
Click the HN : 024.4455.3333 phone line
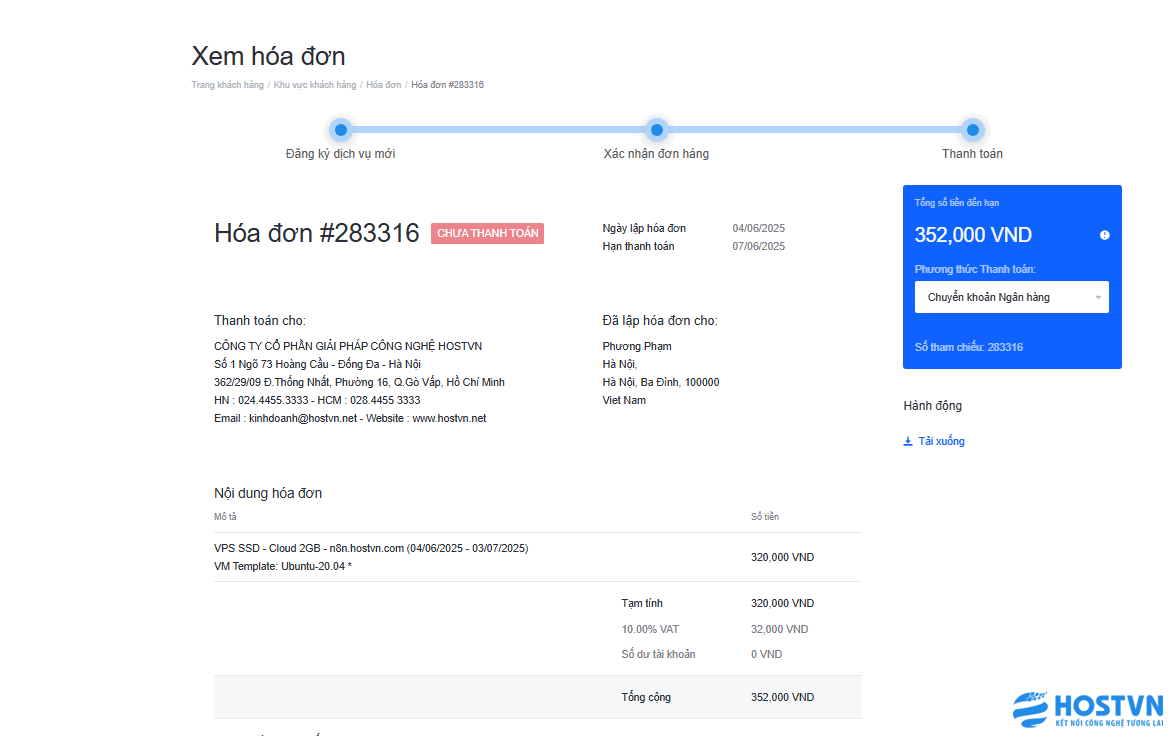[317, 400]
